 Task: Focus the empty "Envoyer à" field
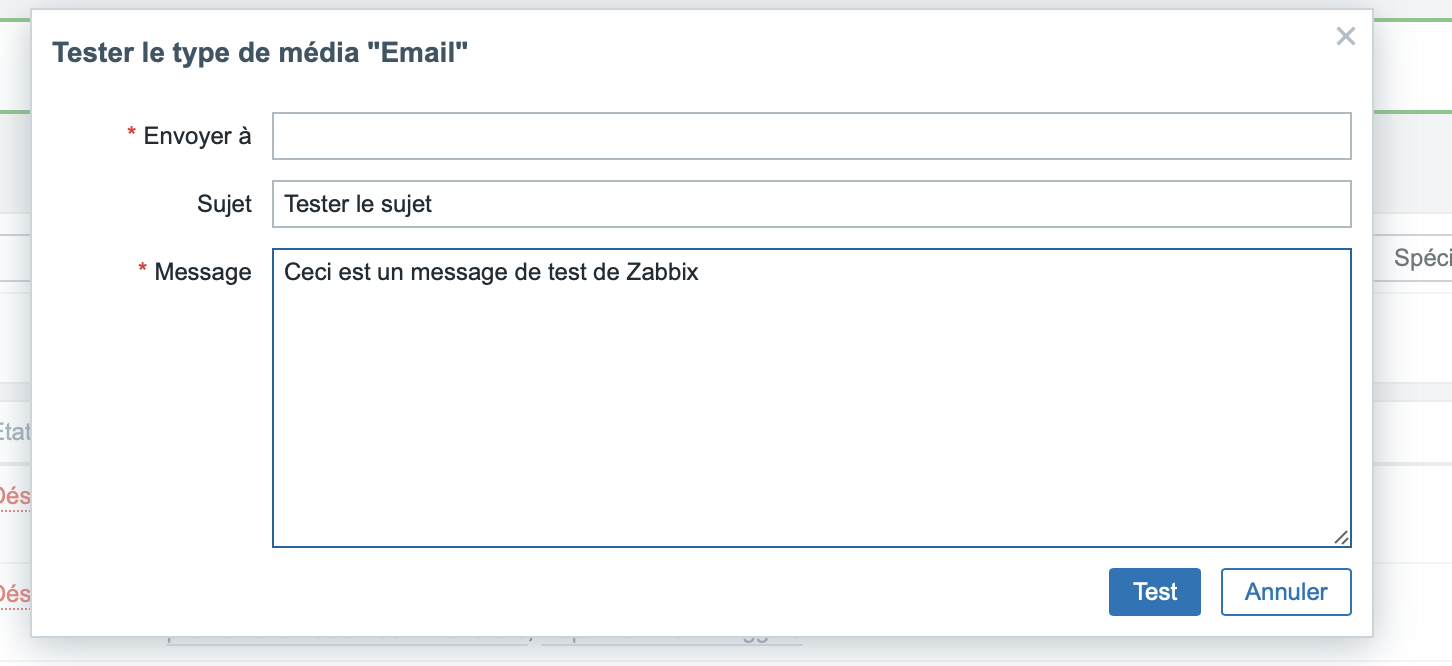click(x=811, y=136)
